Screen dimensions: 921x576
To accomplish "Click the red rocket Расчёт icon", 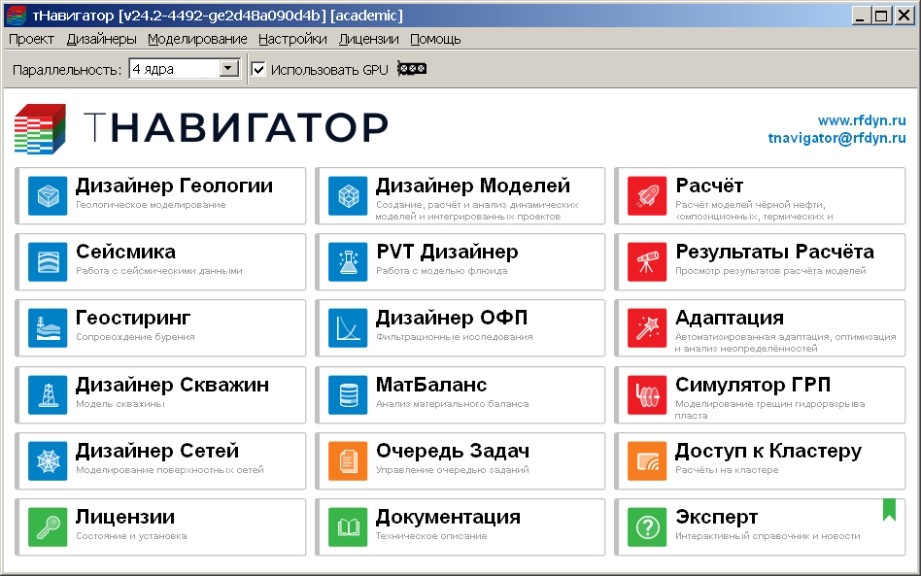I will (x=647, y=196).
